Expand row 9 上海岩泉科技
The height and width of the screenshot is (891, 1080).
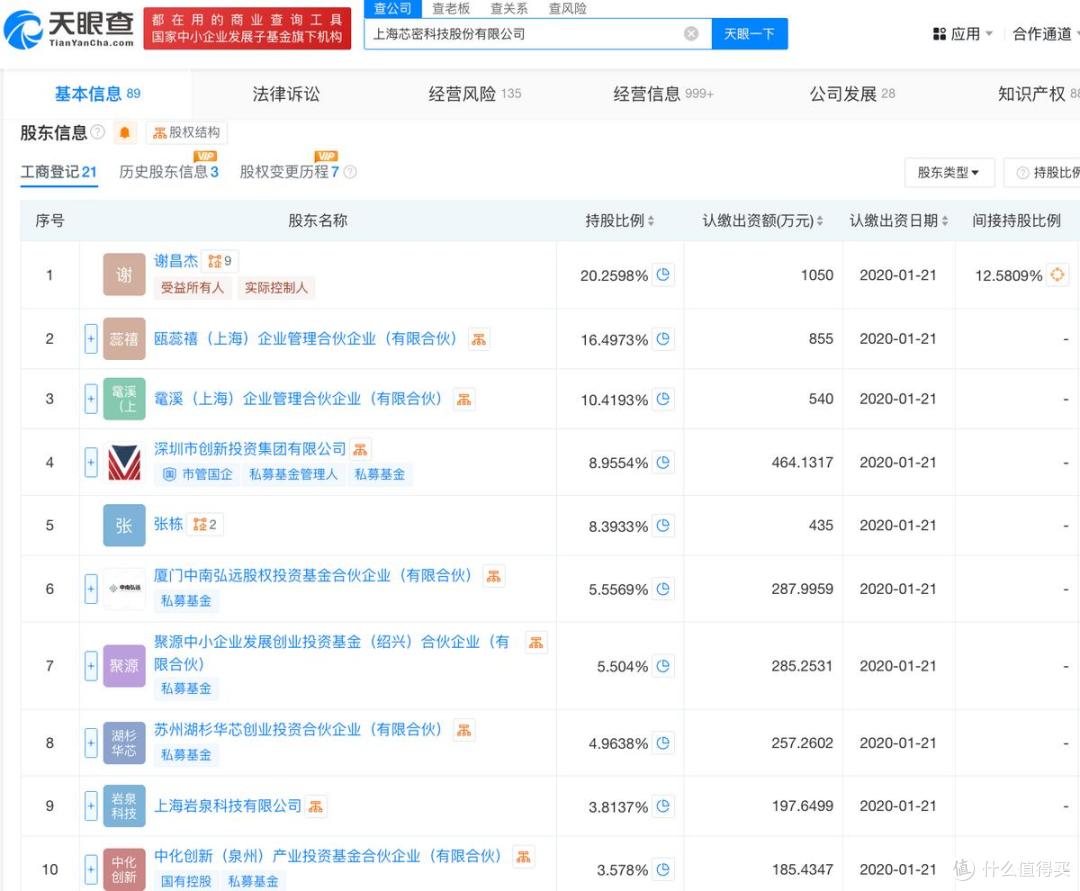point(91,806)
